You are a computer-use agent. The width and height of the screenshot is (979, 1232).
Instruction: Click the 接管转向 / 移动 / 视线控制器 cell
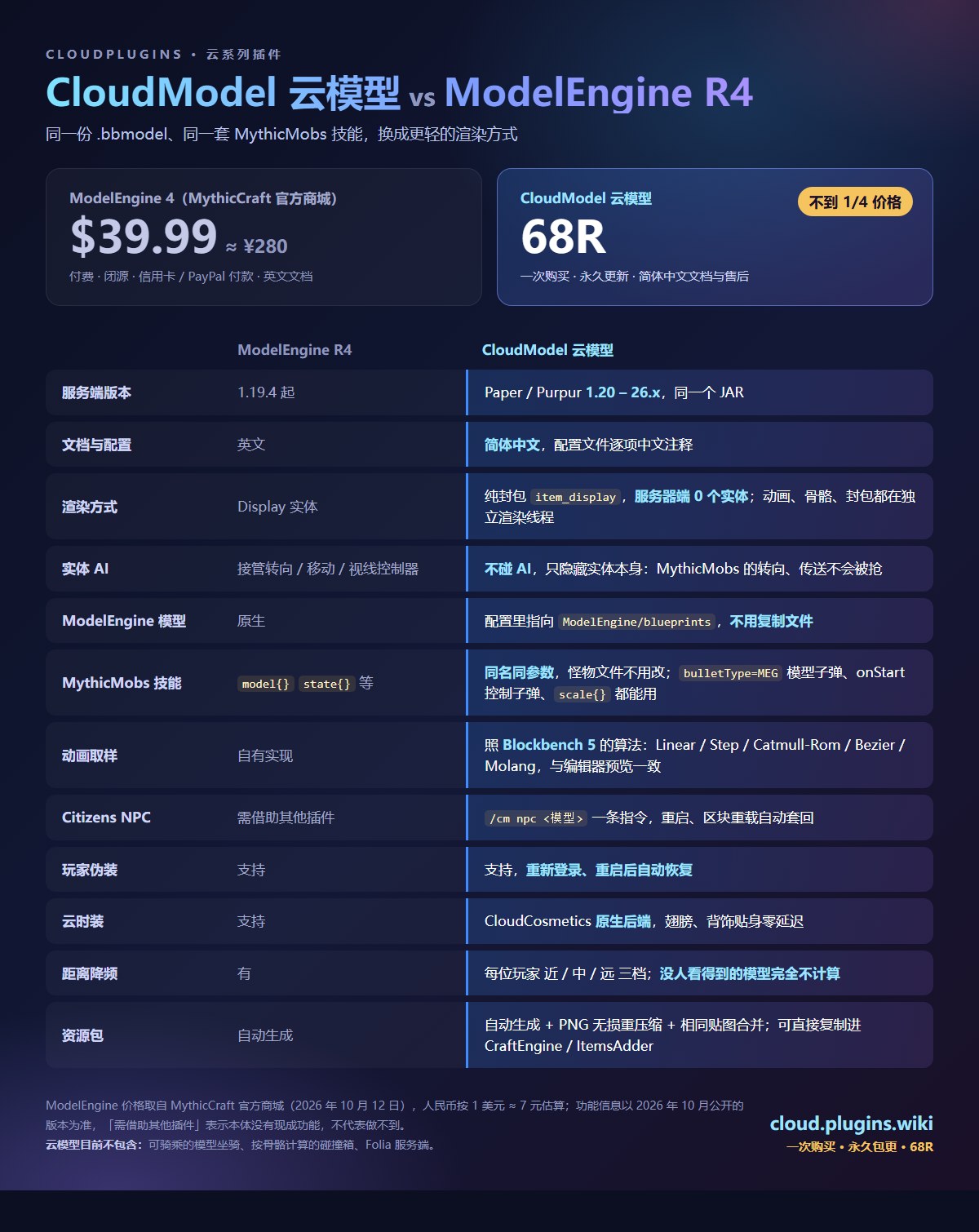point(328,569)
